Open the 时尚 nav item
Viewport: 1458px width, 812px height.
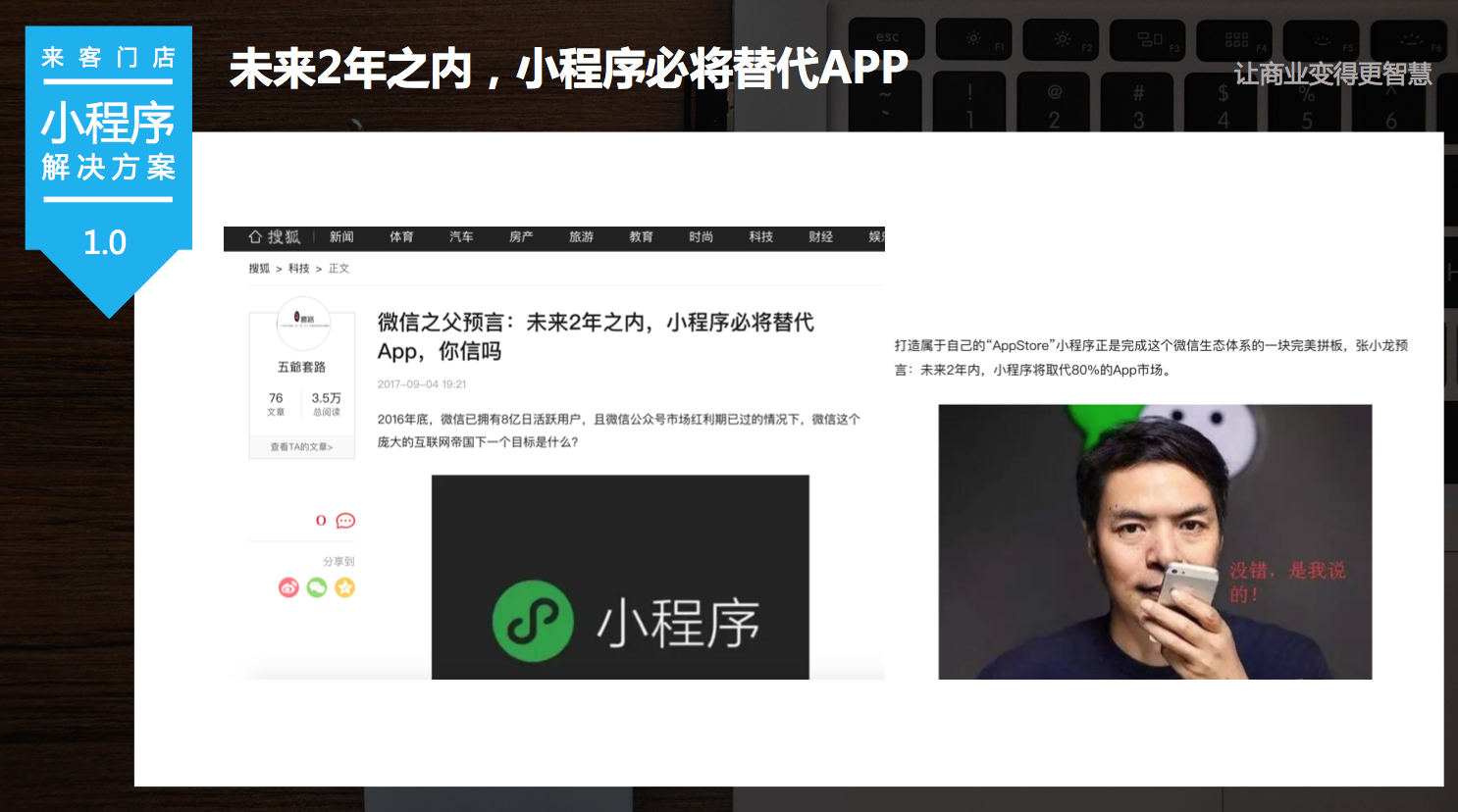[x=701, y=237]
